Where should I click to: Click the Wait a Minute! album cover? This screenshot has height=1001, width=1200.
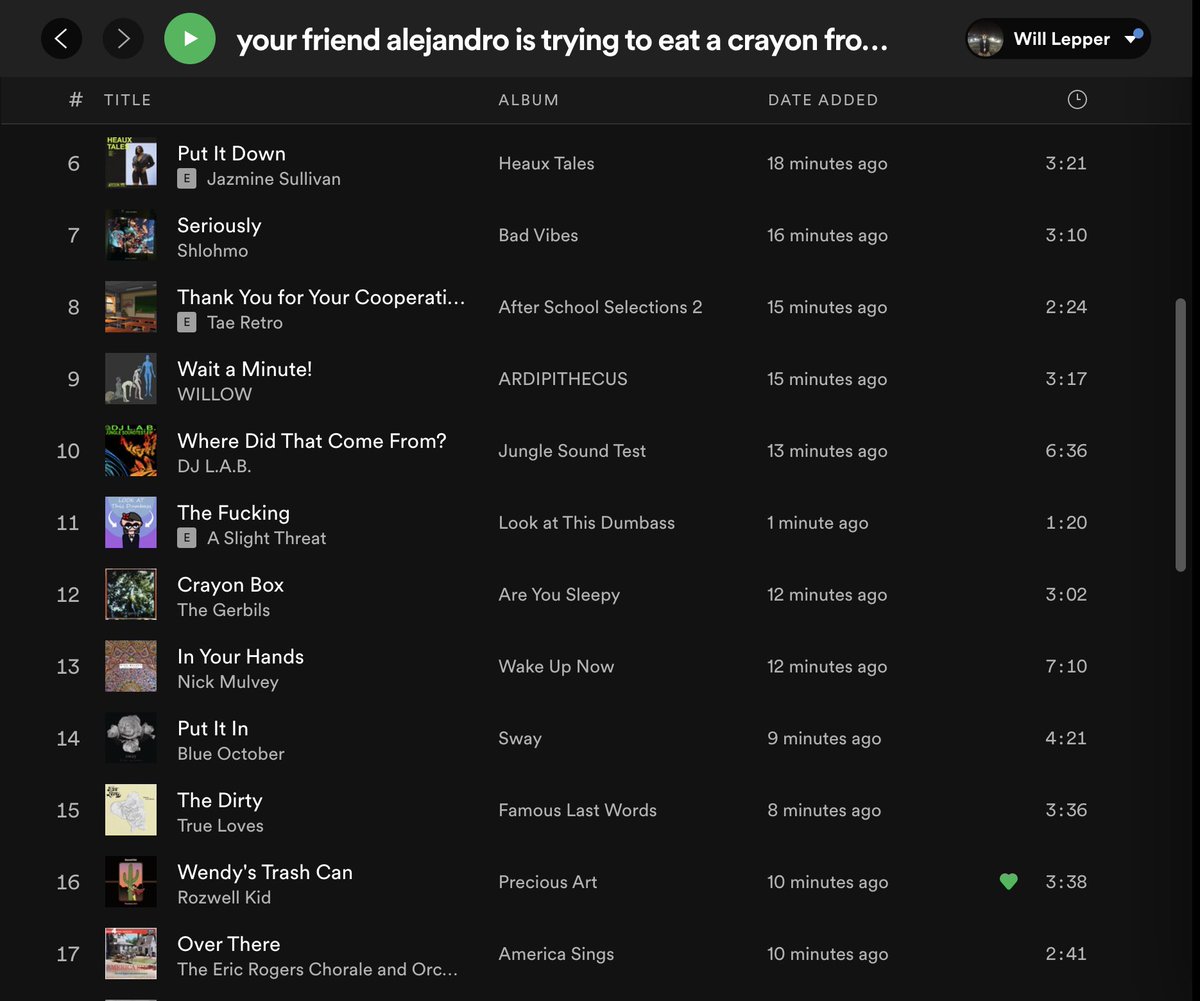(x=131, y=379)
